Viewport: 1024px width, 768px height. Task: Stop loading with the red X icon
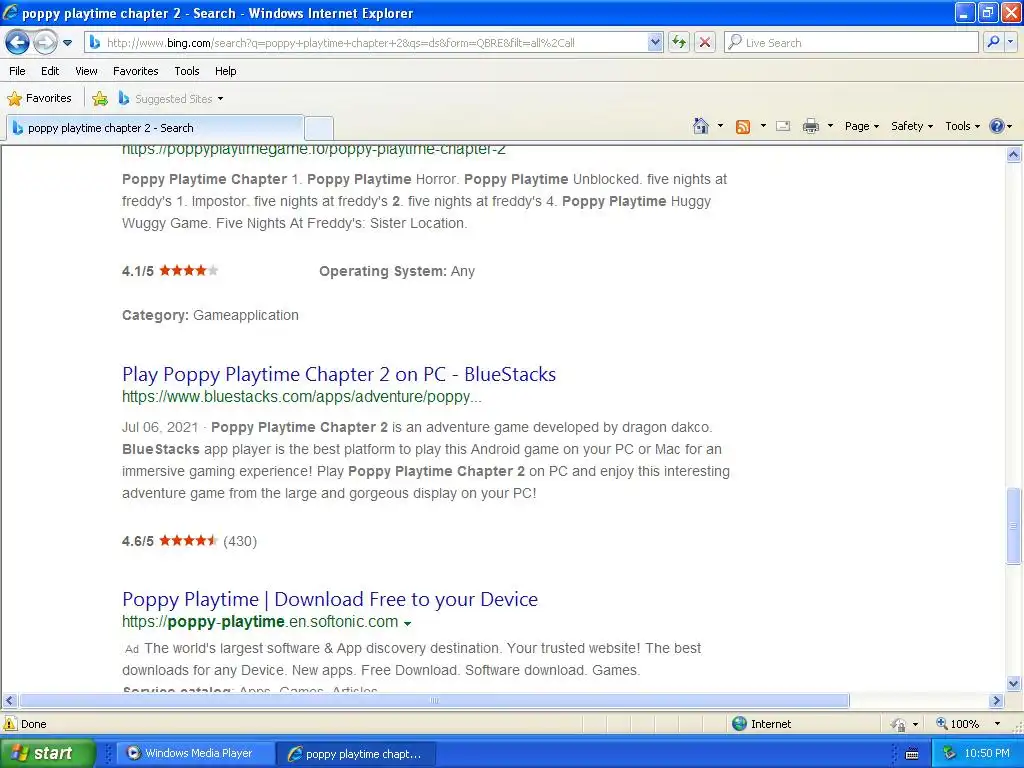[705, 43]
